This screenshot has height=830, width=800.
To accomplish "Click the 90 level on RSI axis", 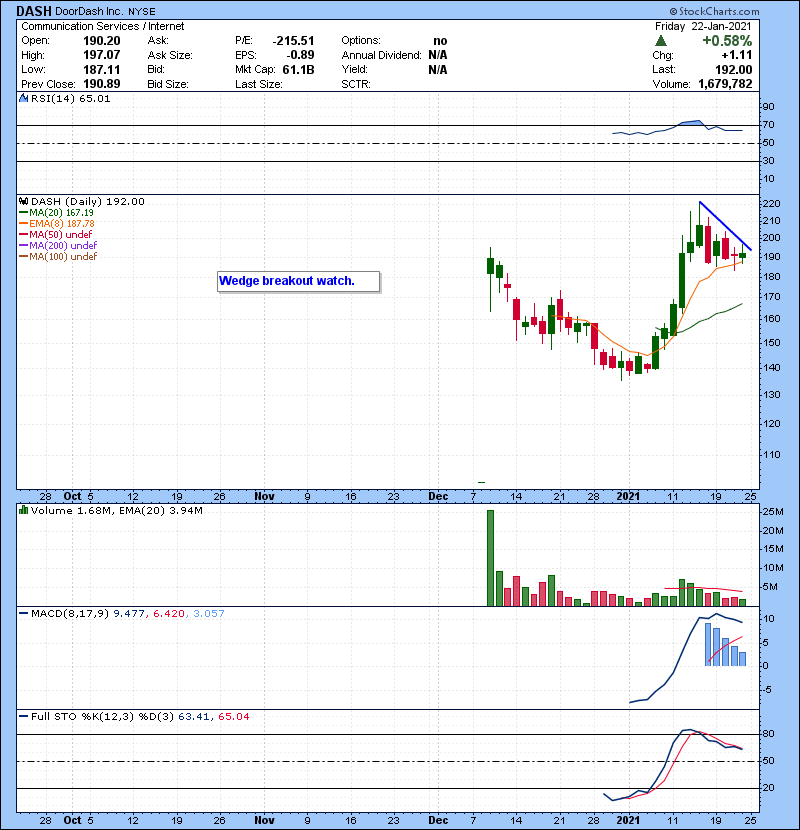I will click(768, 107).
